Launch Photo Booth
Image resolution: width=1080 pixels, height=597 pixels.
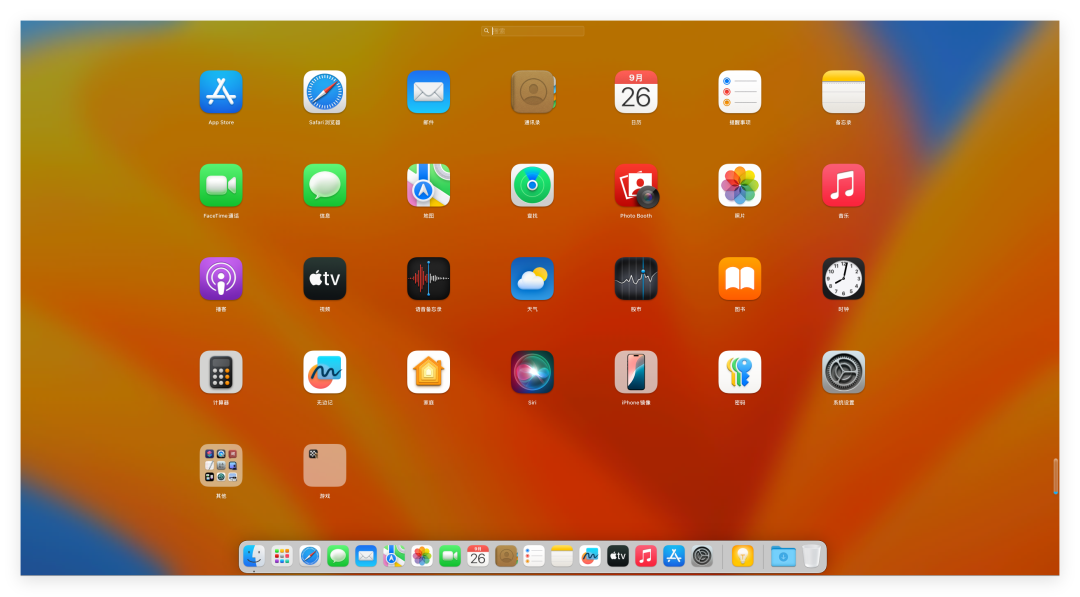click(636, 185)
